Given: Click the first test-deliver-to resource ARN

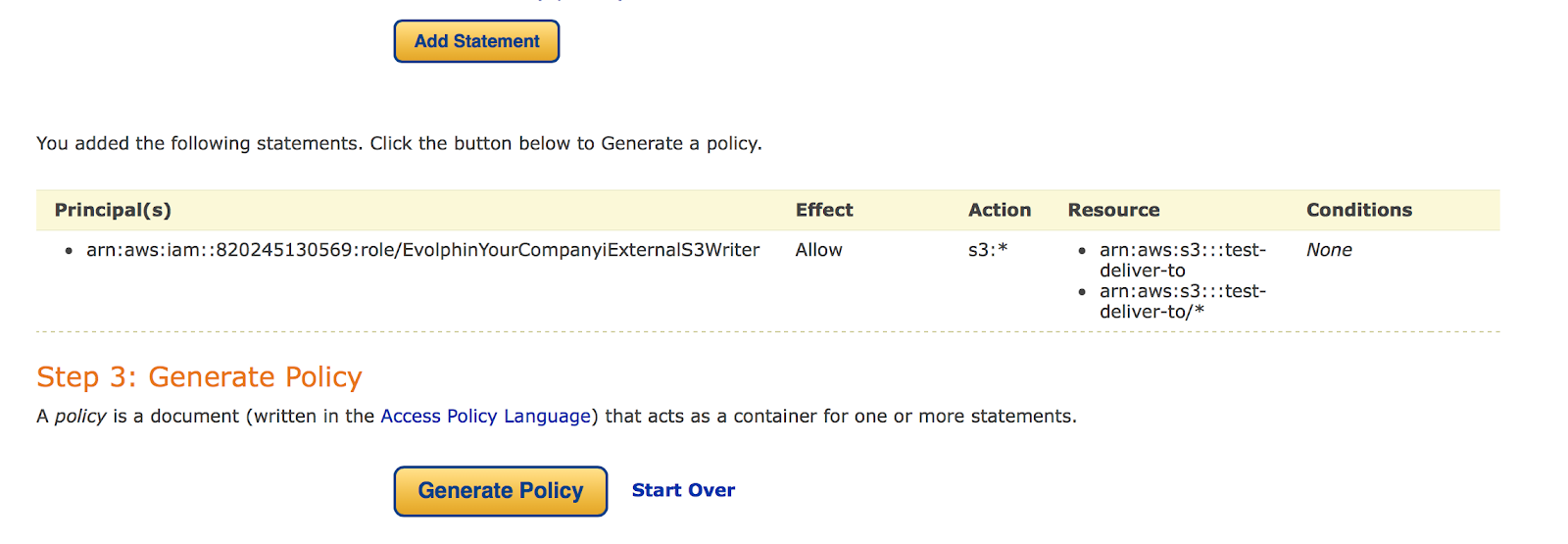Looking at the screenshot, I should tap(1182, 260).
